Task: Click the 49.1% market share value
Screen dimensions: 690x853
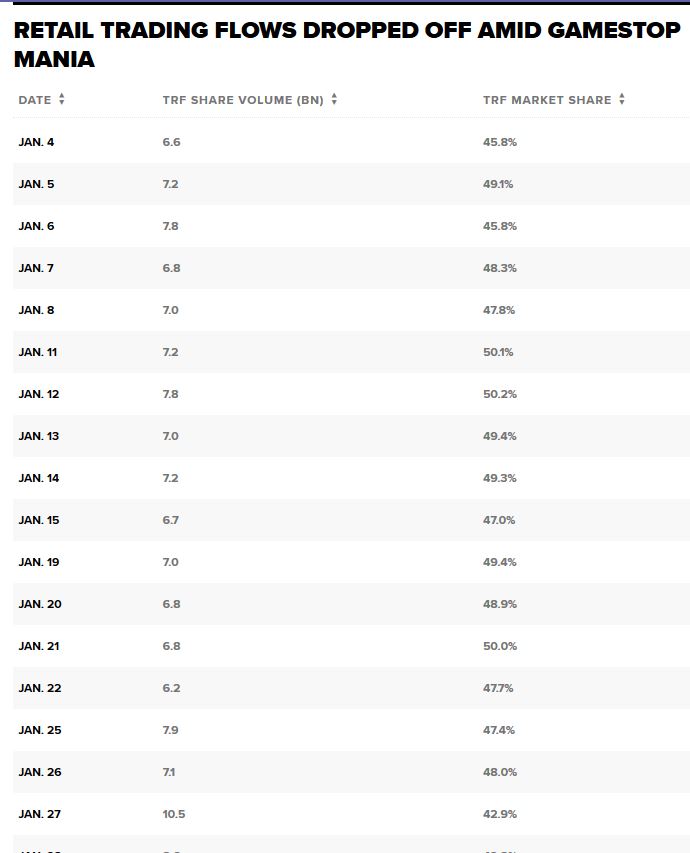Action: click(498, 184)
